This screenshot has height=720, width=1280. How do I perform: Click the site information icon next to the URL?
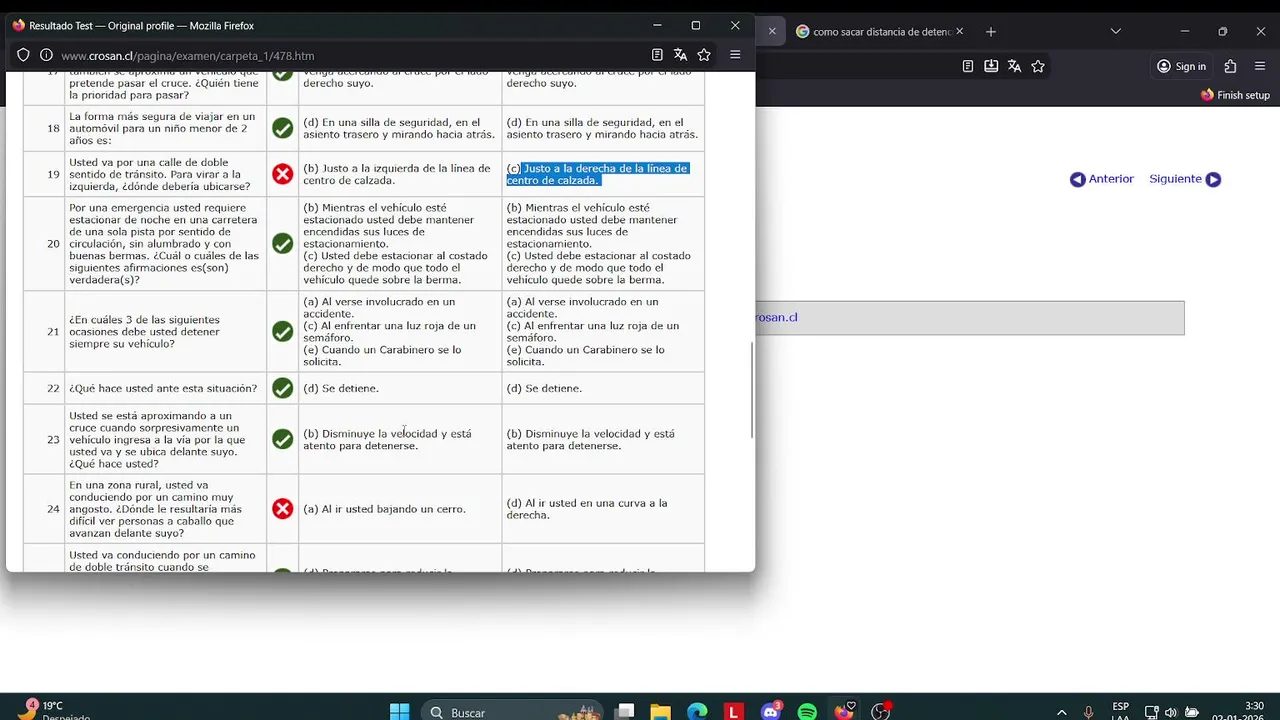tap(46, 55)
